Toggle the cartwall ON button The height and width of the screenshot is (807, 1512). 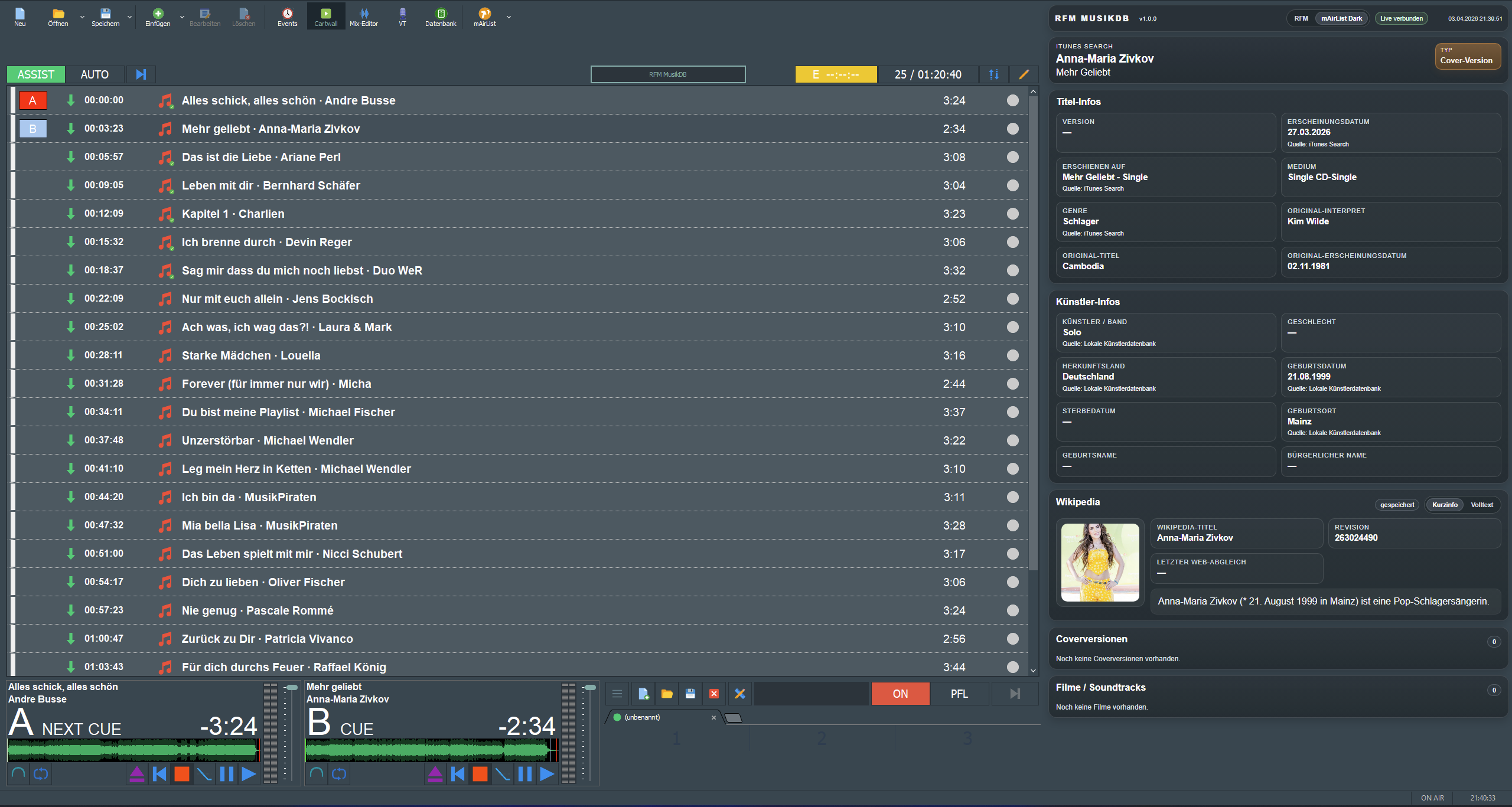900,694
